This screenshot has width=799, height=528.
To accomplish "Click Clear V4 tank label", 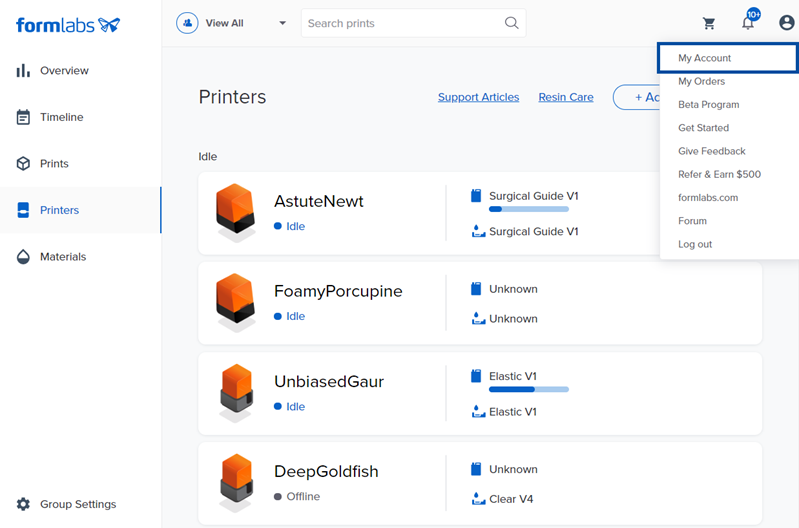I will click(x=511, y=499).
